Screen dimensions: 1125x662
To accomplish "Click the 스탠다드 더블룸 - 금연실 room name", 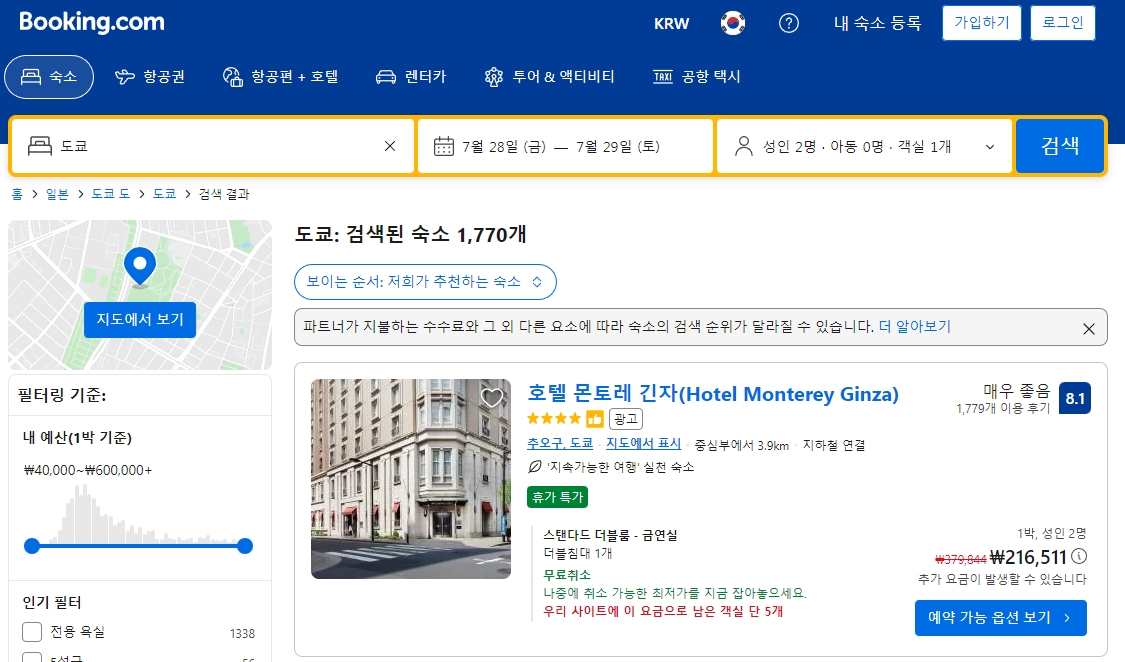I will coord(610,535).
